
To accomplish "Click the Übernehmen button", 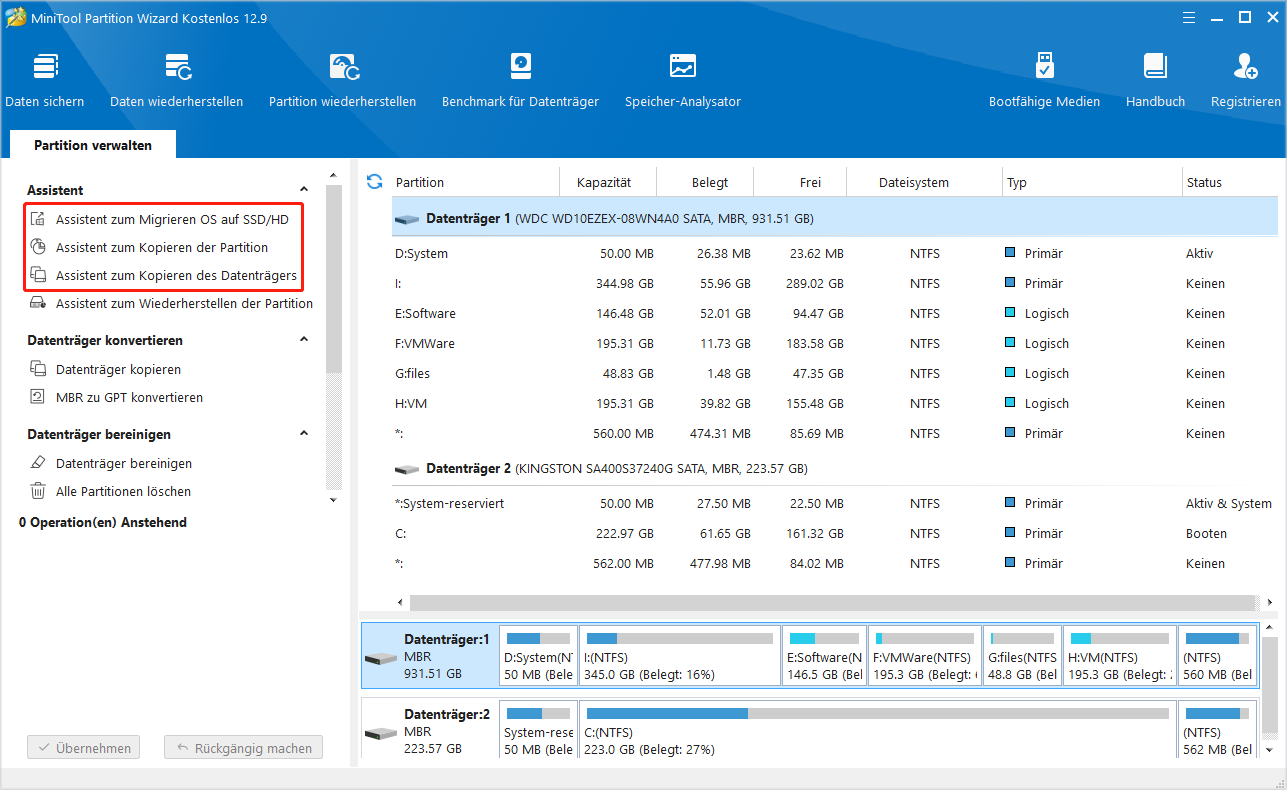I will 84,747.
